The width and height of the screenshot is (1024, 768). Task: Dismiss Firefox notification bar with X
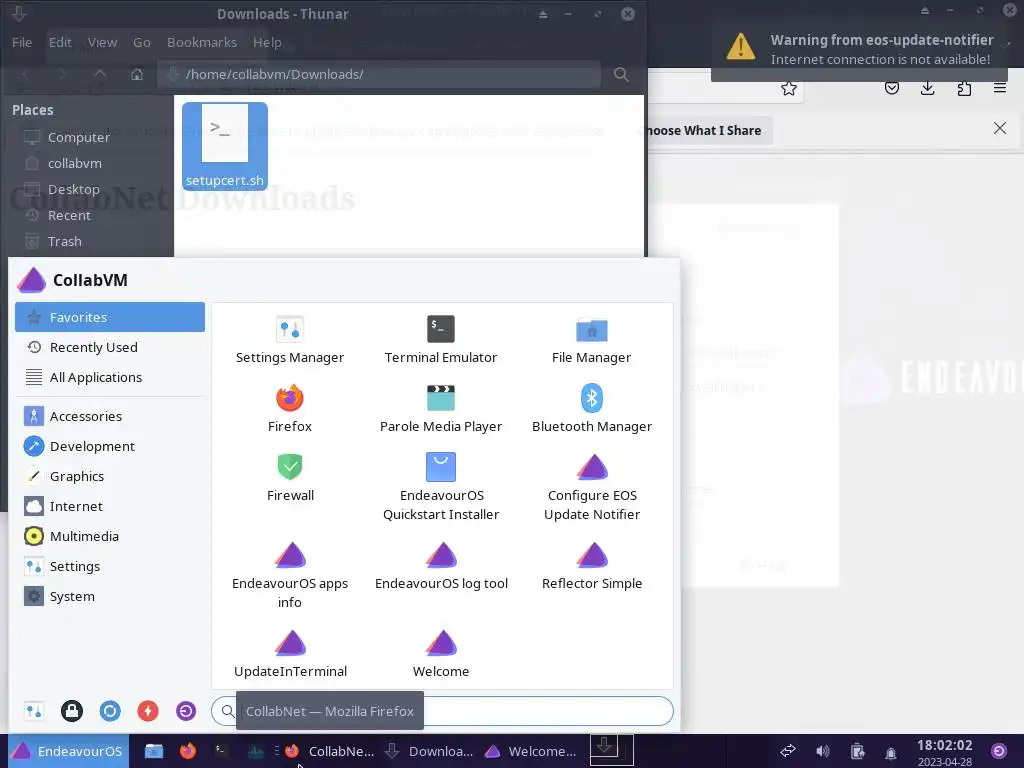coord(1000,128)
